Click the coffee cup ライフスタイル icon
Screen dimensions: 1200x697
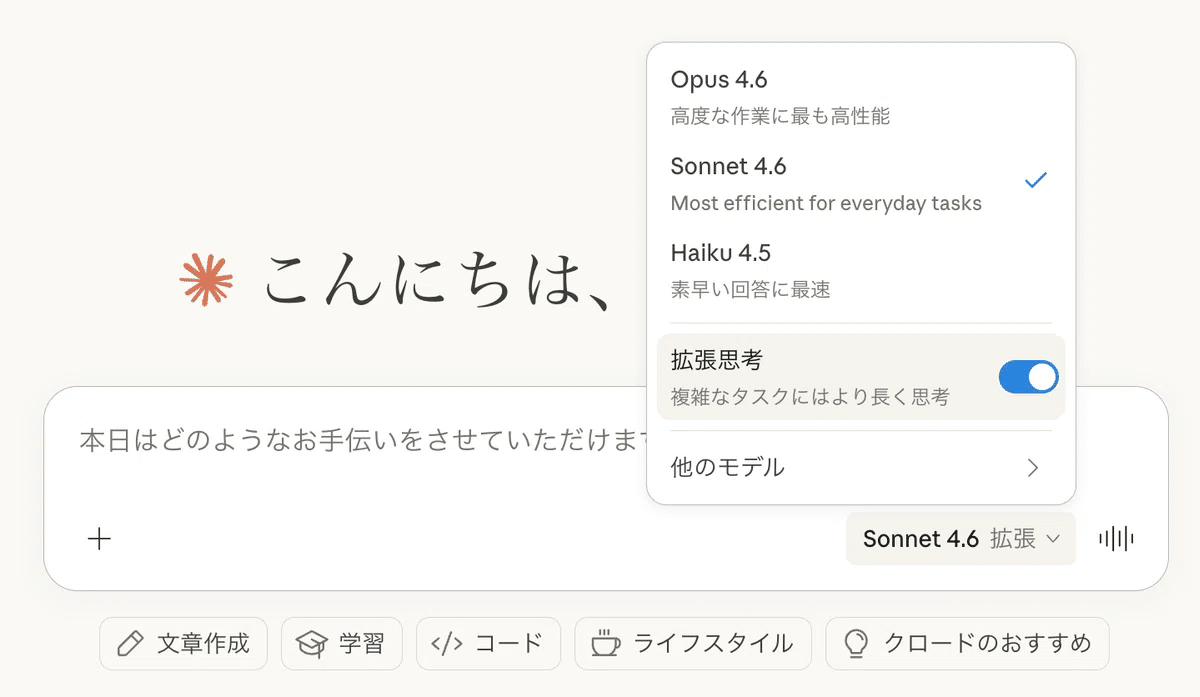click(x=605, y=643)
